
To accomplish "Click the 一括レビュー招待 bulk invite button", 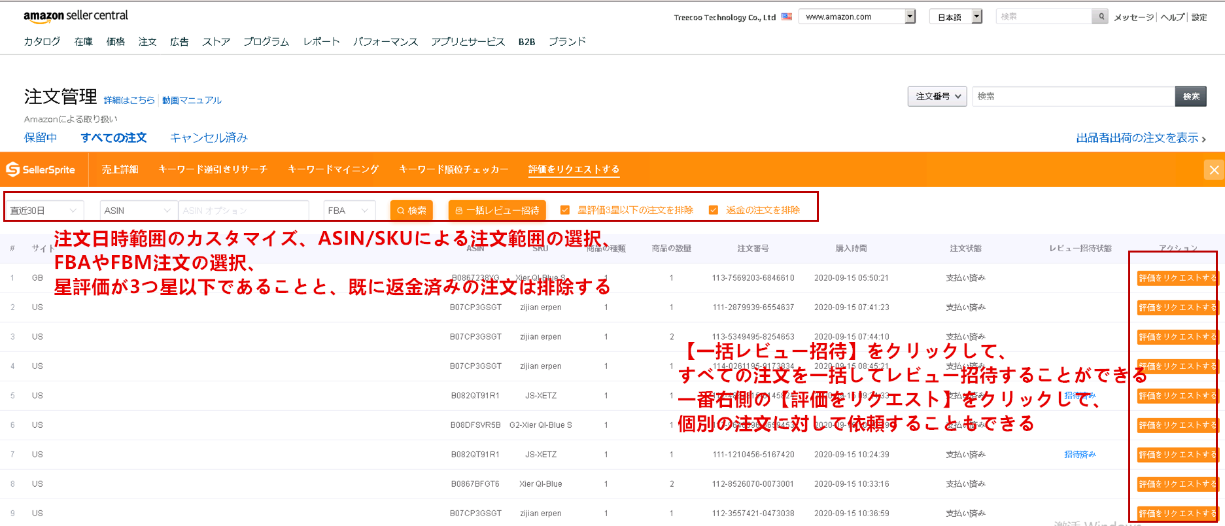I will click(497, 210).
